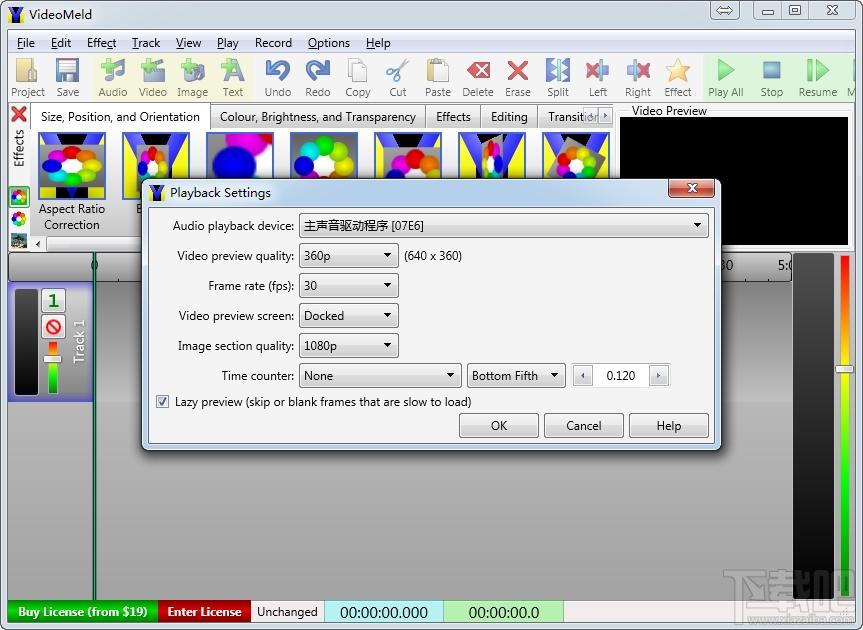The height and width of the screenshot is (630, 863).
Task: Close Effects panel with red X
Action: (x=19, y=114)
